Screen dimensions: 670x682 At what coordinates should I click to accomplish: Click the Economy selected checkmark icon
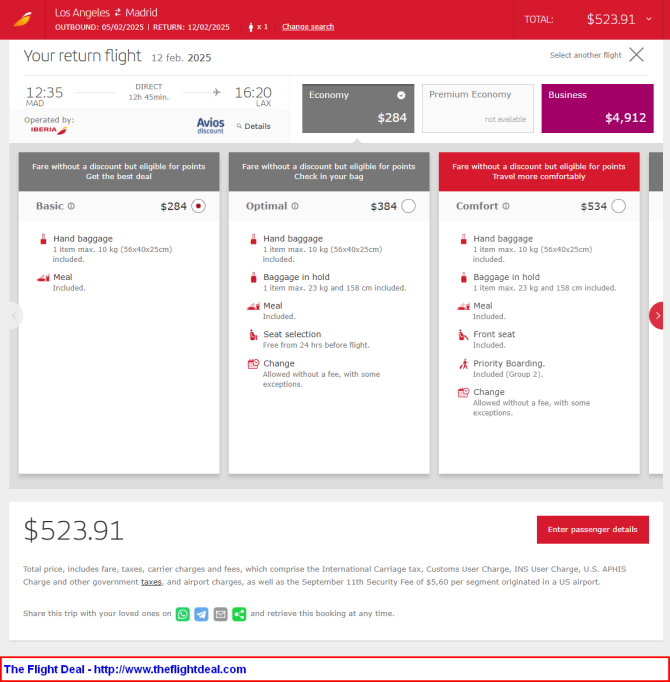coord(401,95)
